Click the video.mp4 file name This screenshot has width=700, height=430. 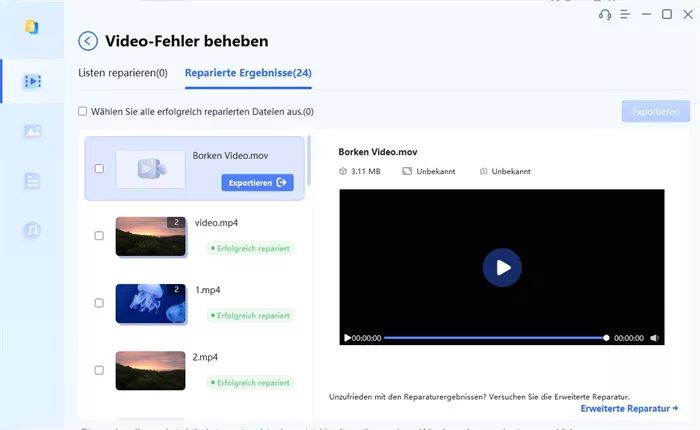click(217, 222)
